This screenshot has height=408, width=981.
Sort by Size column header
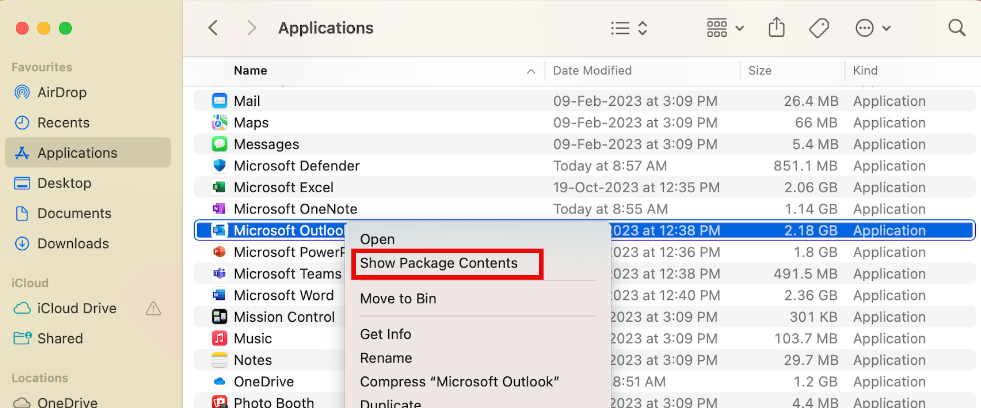[760, 71]
